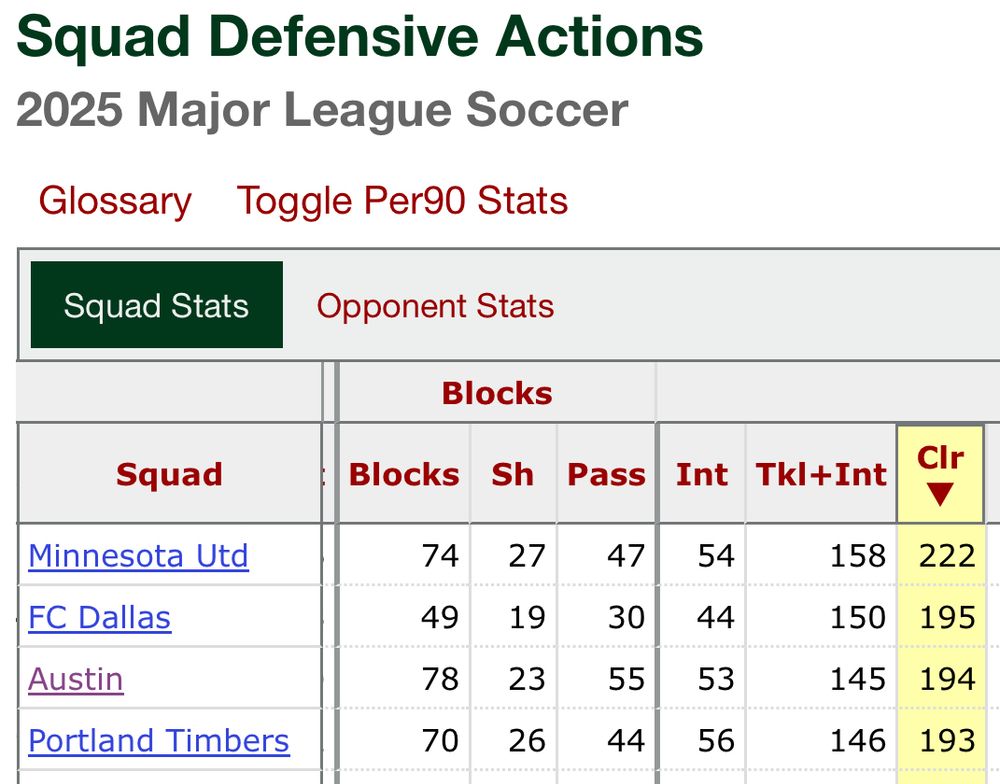The width and height of the screenshot is (1000, 784).
Task: Open the Glossary
Action: tap(114, 201)
